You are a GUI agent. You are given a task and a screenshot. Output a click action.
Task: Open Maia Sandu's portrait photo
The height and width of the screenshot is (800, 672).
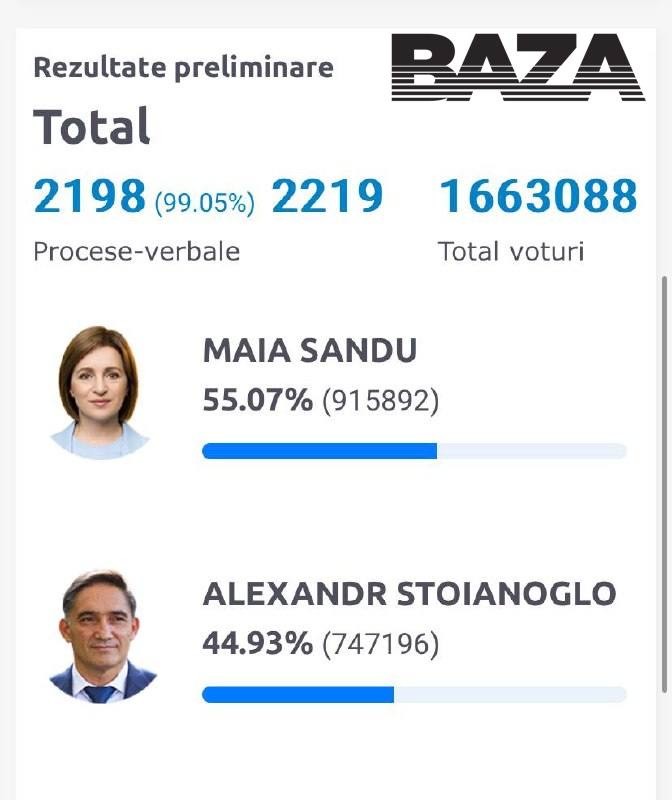pos(99,392)
